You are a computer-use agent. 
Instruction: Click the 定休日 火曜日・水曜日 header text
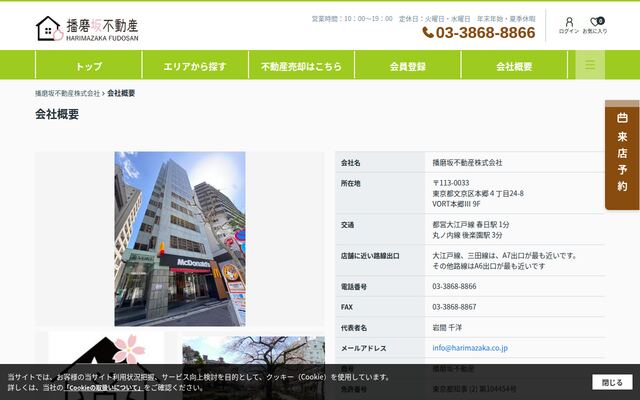click(x=435, y=19)
